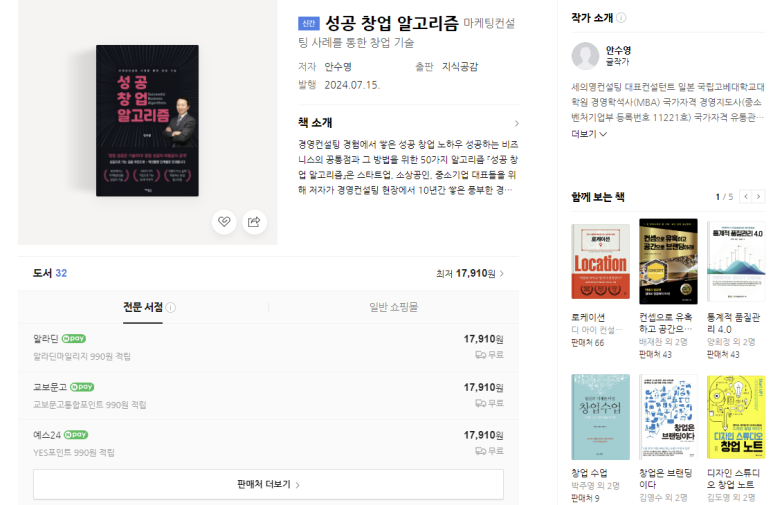This screenshot has height=505, width=773.
Task: Click 교보문고 price 17,910원
Action: (483, 388)
